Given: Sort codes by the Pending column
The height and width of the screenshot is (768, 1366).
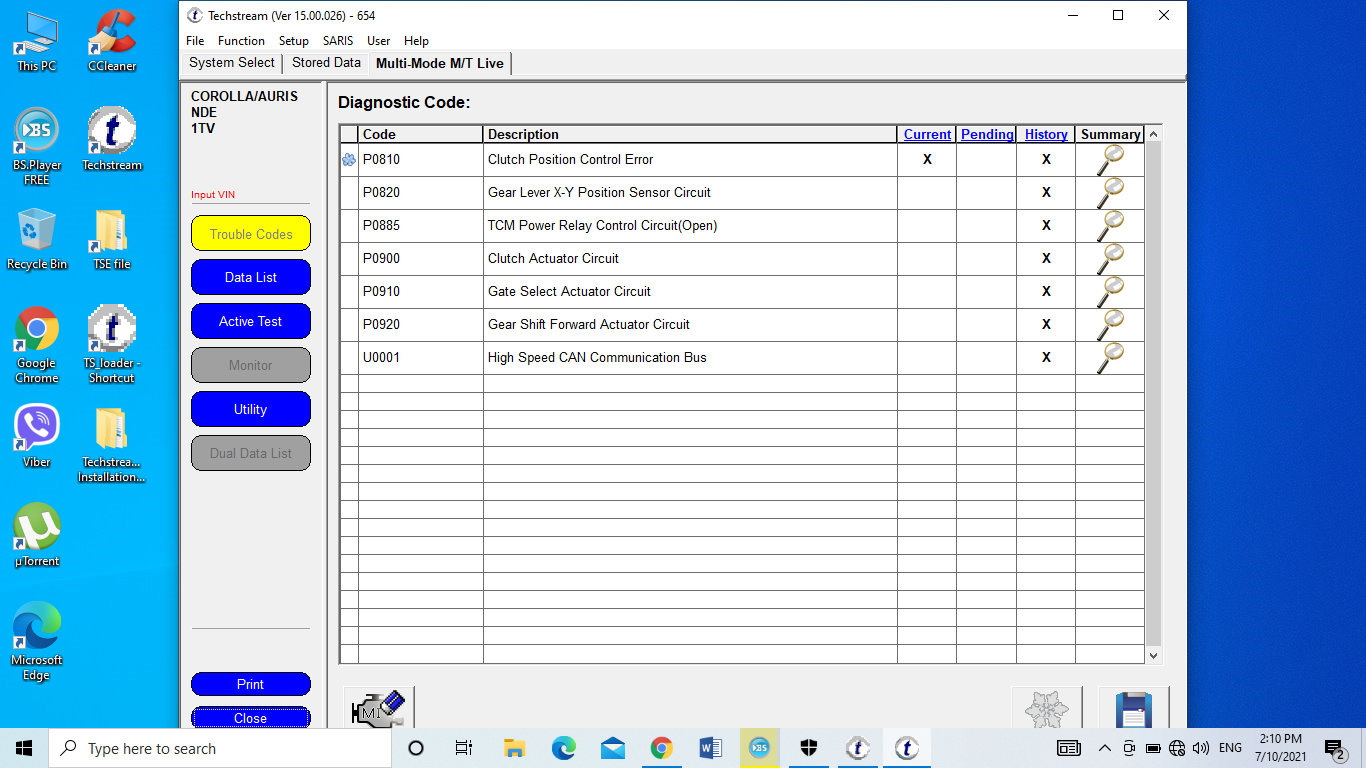Looking at the screenshot, I should point(986,134).
